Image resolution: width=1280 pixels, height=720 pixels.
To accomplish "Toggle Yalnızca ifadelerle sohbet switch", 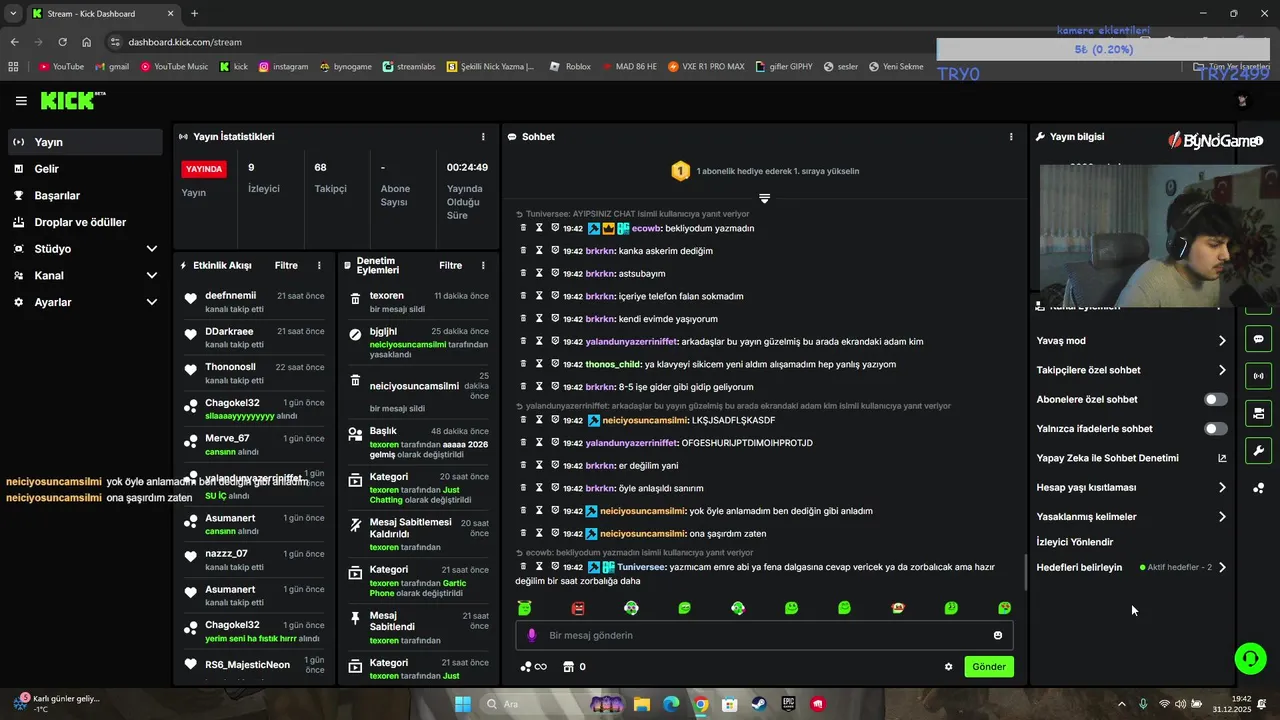I will coord(1215,429).
